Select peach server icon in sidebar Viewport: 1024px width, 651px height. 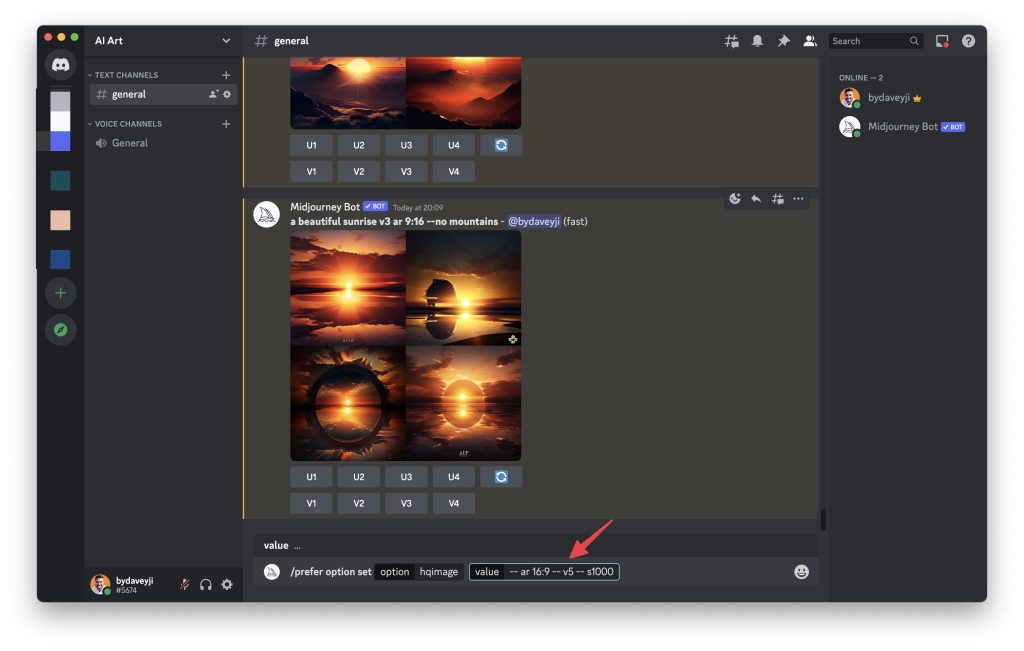pos(60,220)
